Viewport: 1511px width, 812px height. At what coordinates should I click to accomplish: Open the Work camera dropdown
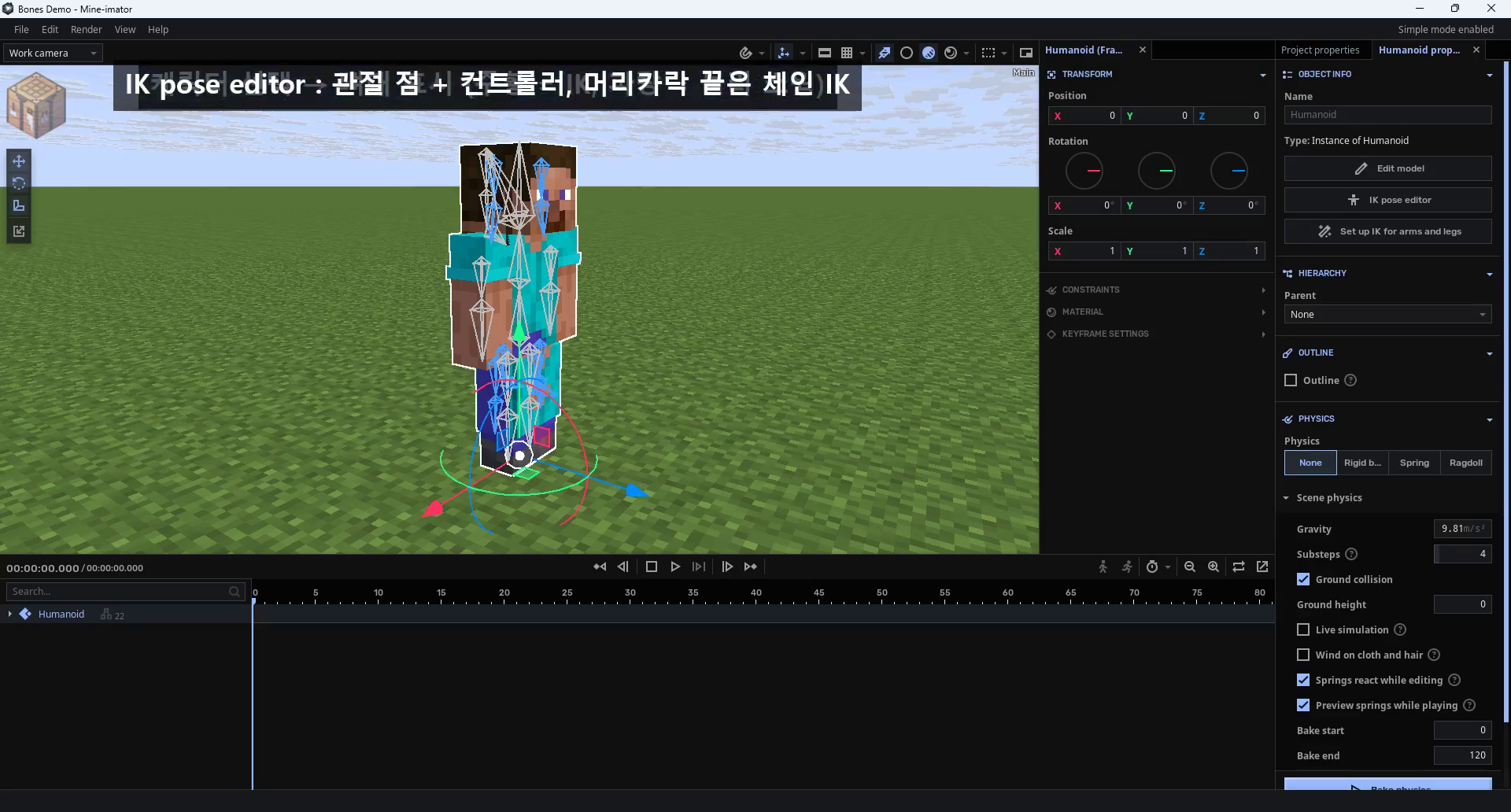(x=53, y=53)
